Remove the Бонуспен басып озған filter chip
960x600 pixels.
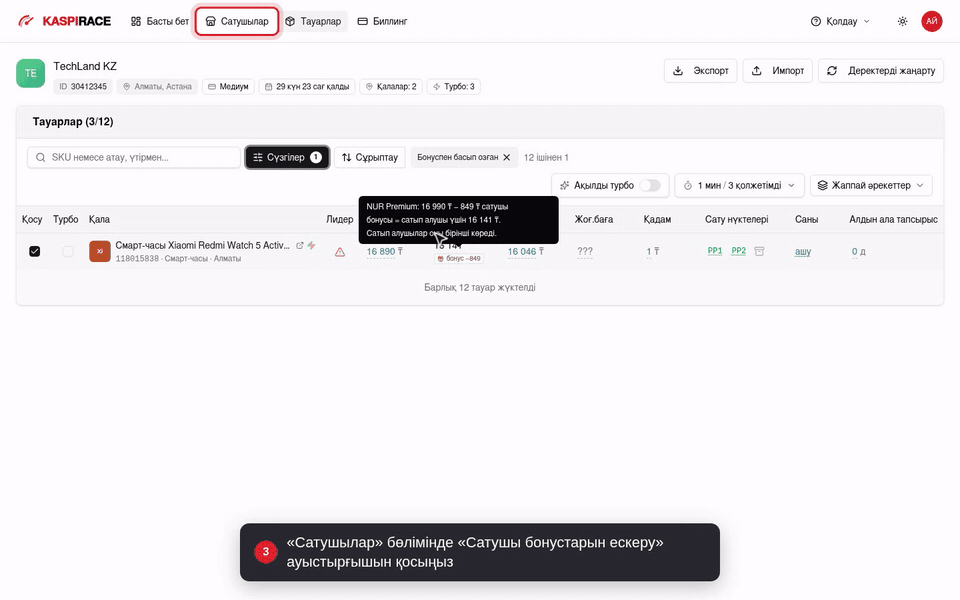point(506,157)
